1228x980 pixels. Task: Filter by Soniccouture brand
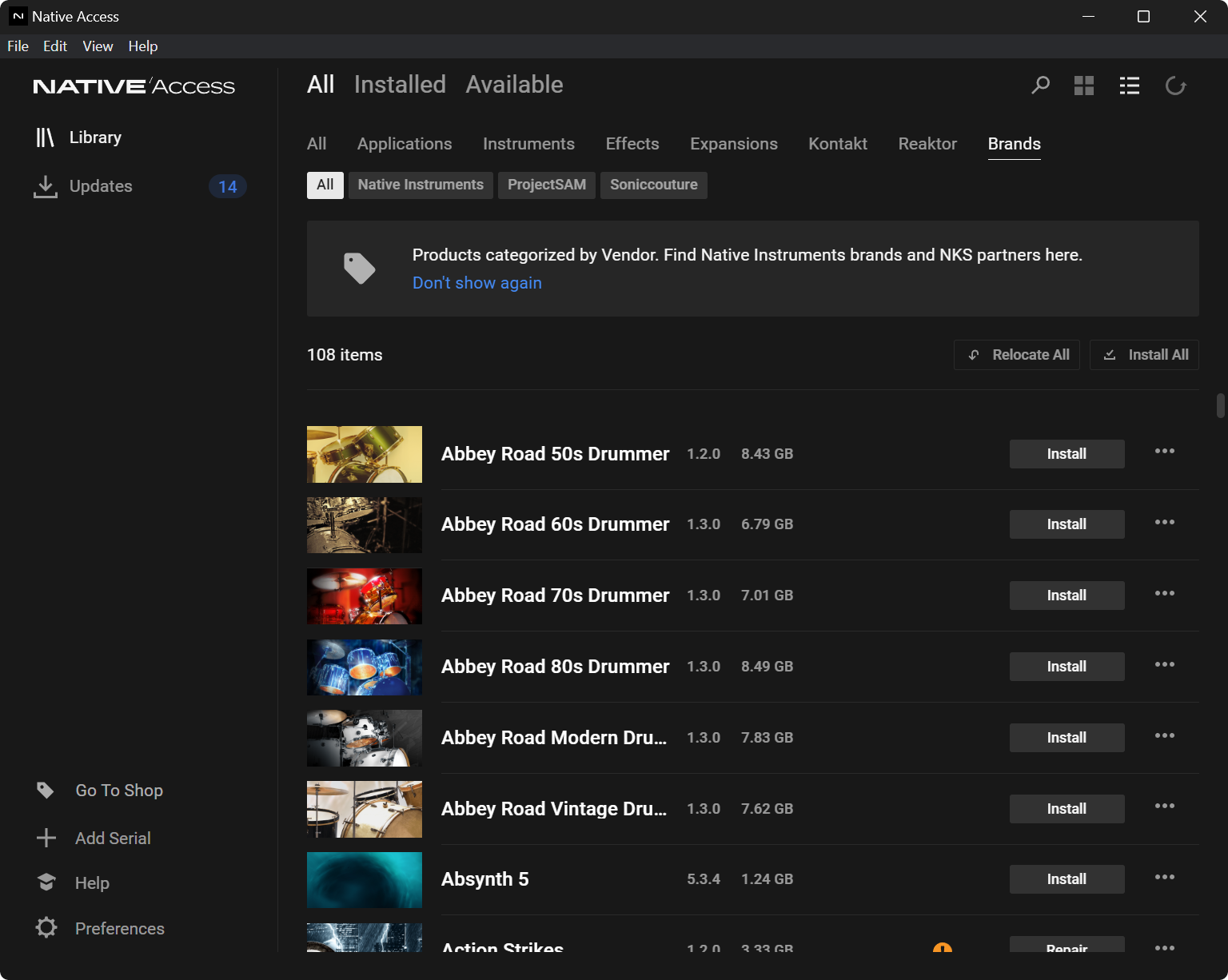(x=654, y=185)
